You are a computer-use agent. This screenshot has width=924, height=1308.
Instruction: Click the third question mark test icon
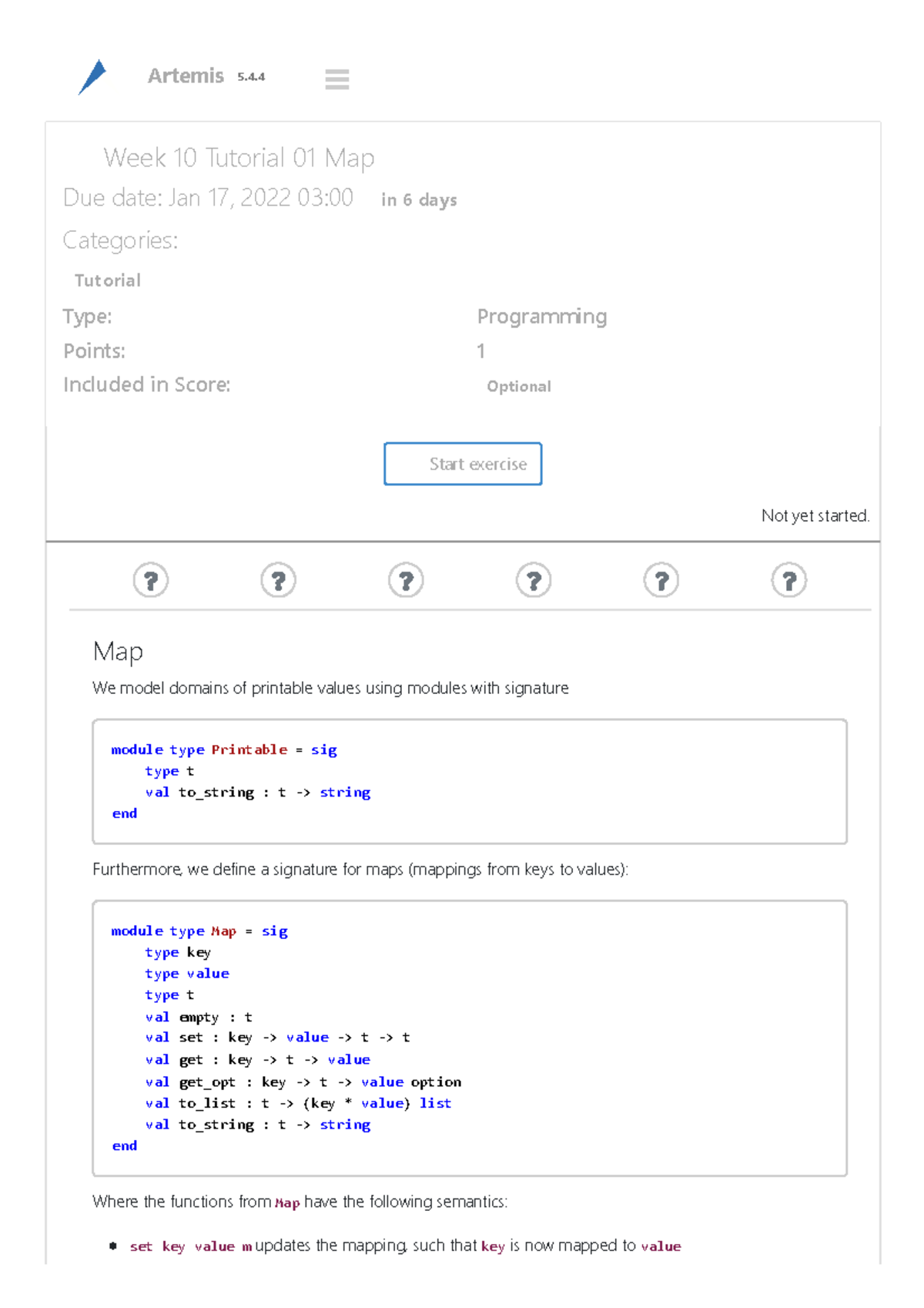click(406, 581)
